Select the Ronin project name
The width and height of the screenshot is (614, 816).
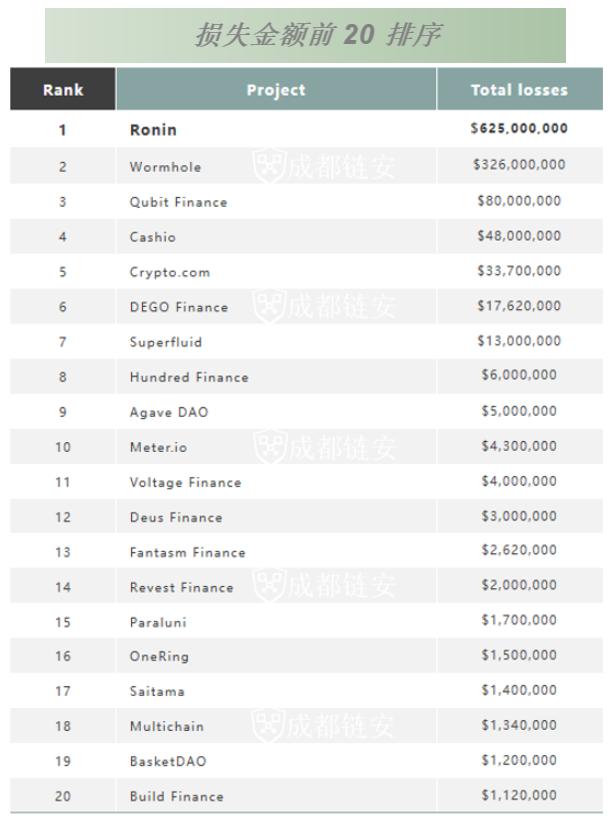[x=153, y=129]
